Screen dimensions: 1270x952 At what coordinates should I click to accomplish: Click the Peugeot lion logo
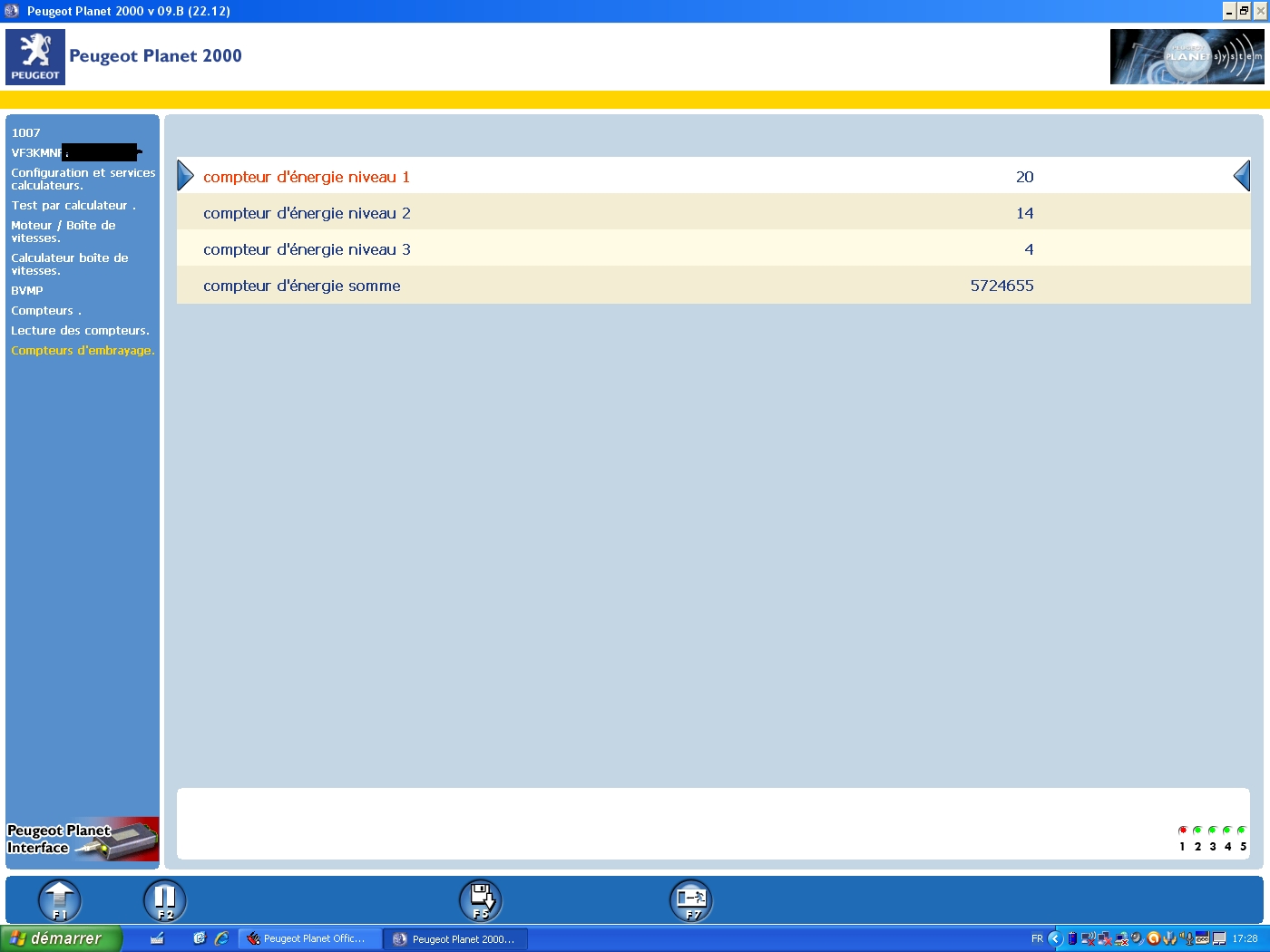(x=35, y=57)
